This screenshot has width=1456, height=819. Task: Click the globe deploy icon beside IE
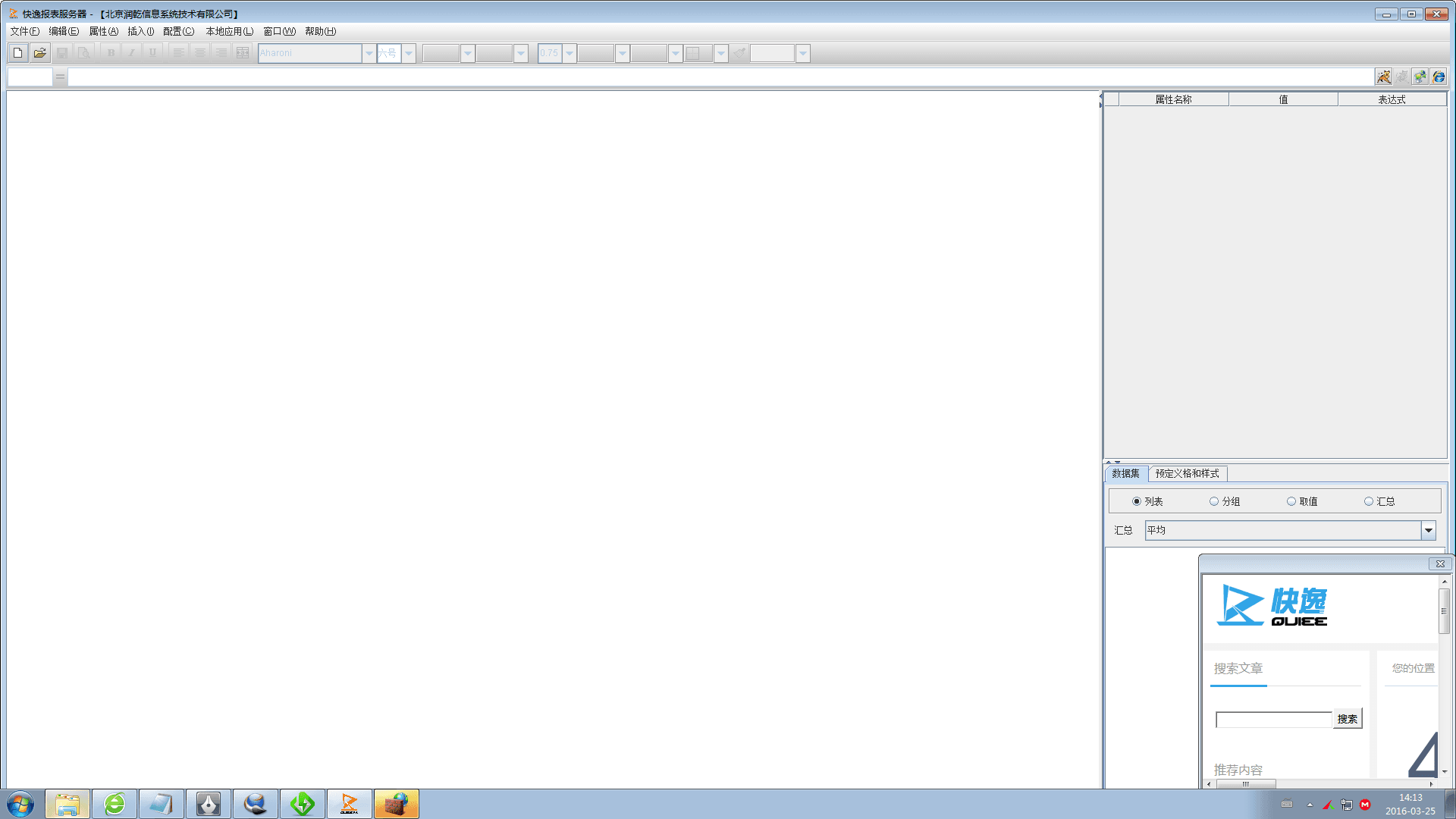click(1420, 77)
